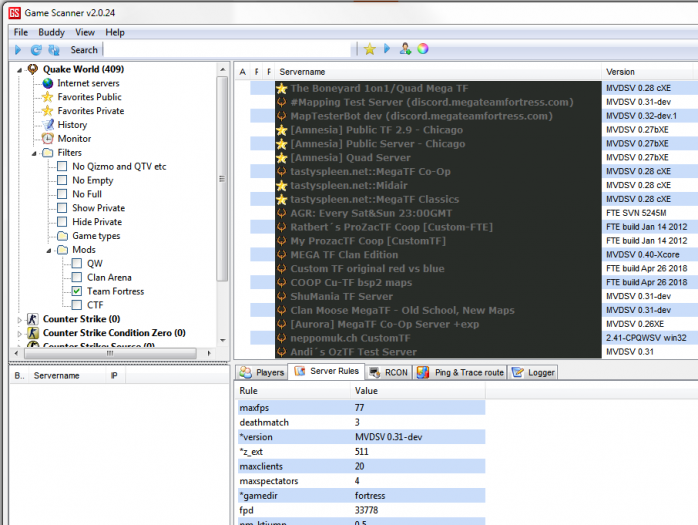Expand the Counter Strike (0) node
This screenshot has height=525, width=698.
19,320
